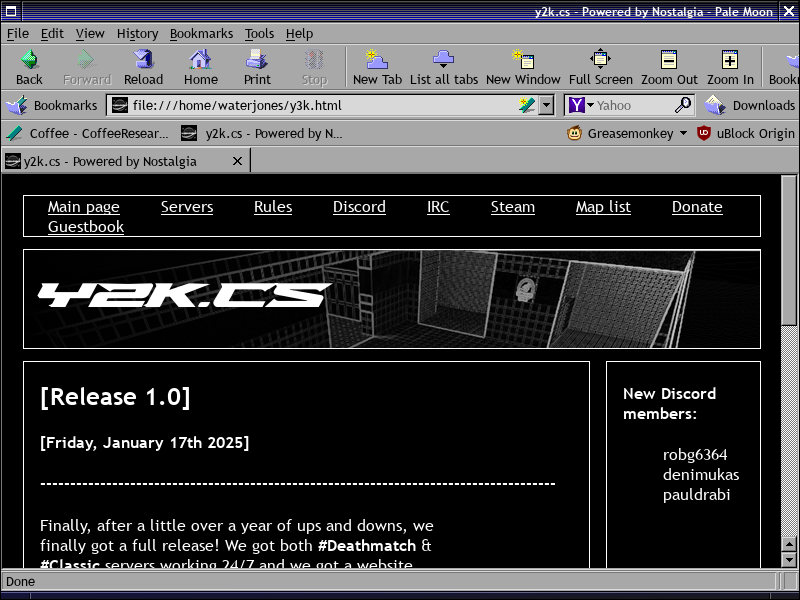Click the Back navigation button
The width and height of the screenshot is (800, 600).
[29, 67]
